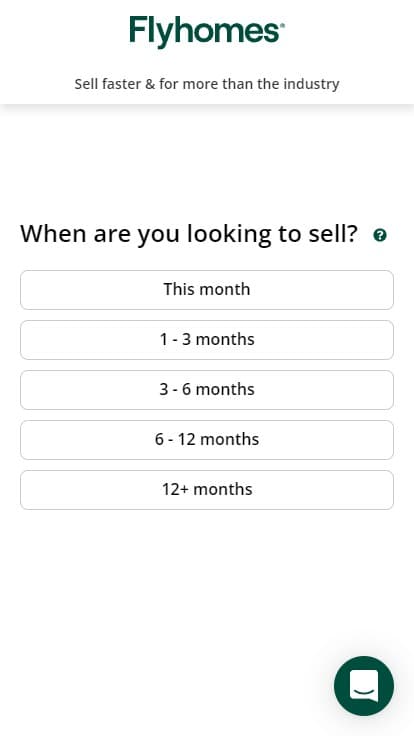Viewport: 414px width, 736px height.
Task: Select the "This month" option
Action: point(207,290)
